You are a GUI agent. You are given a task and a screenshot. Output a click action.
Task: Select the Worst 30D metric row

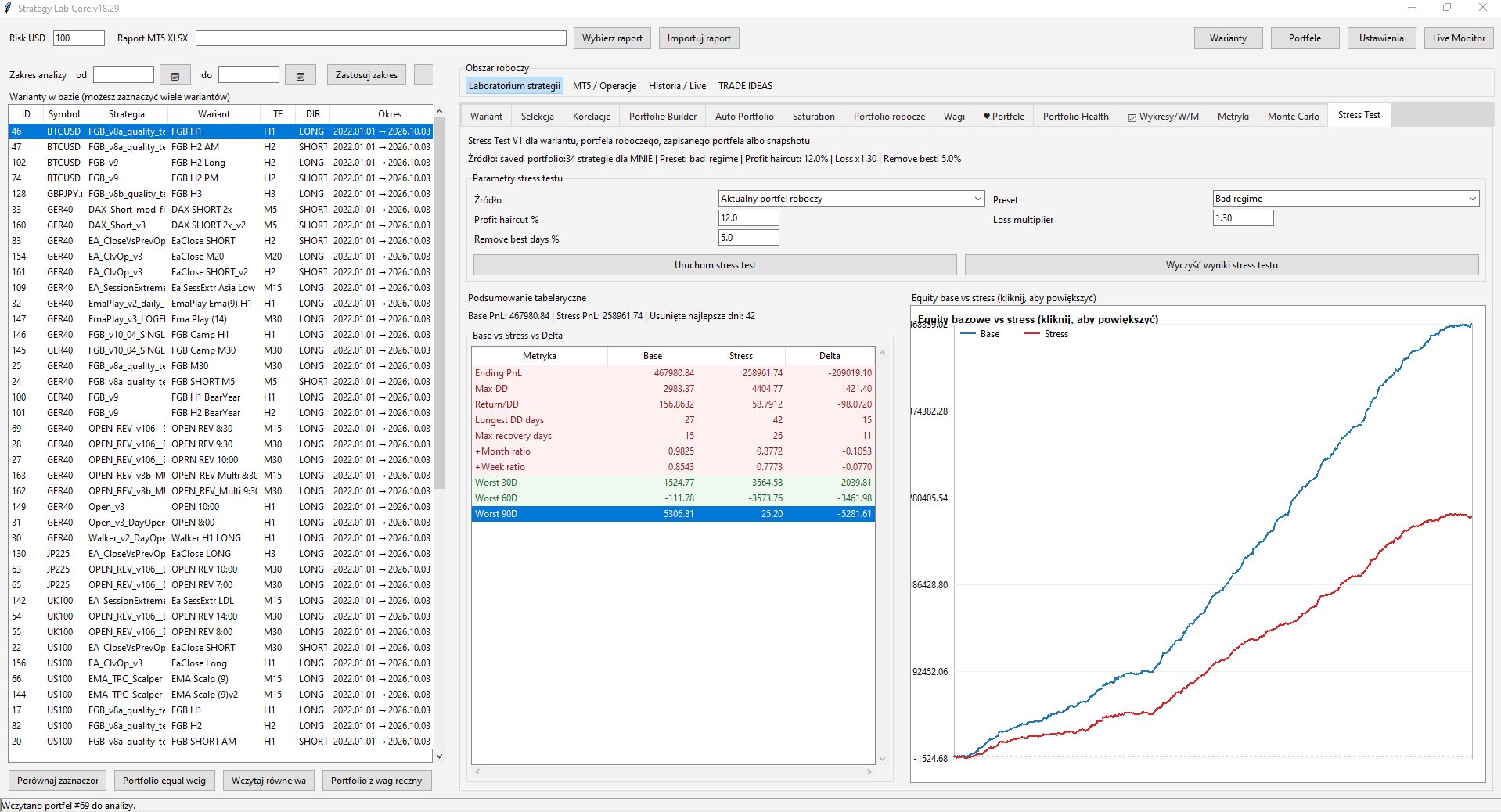click(673, 483)
